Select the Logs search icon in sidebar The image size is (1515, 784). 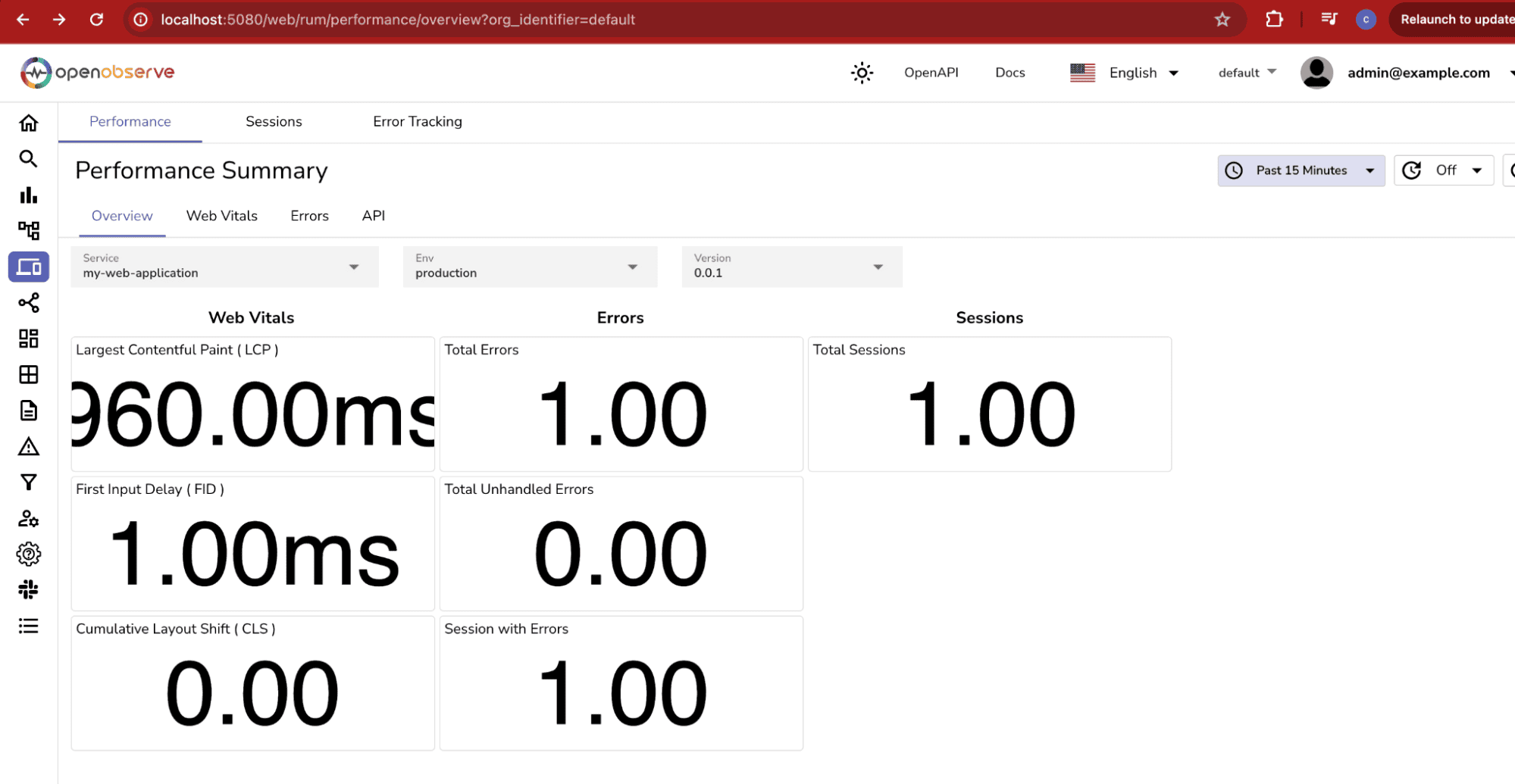(x=28, y=159)
